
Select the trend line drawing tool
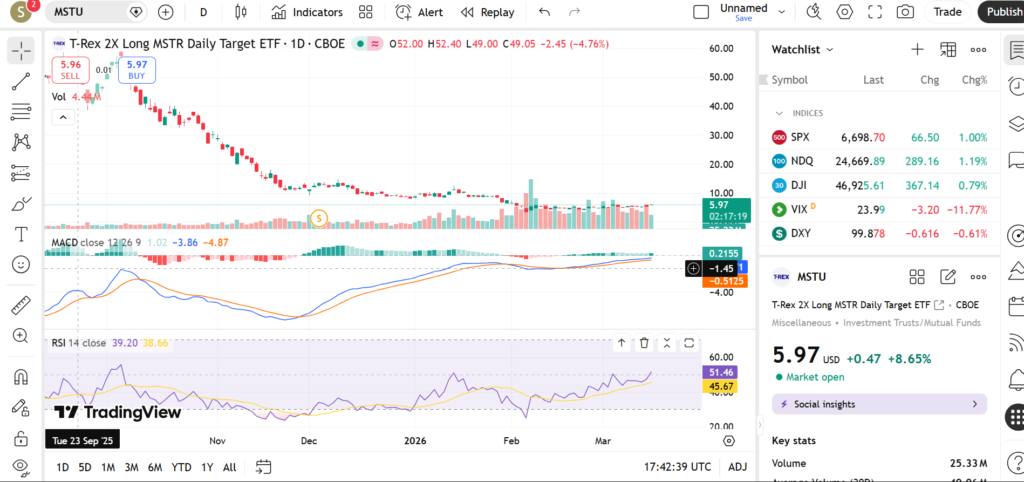21,82
